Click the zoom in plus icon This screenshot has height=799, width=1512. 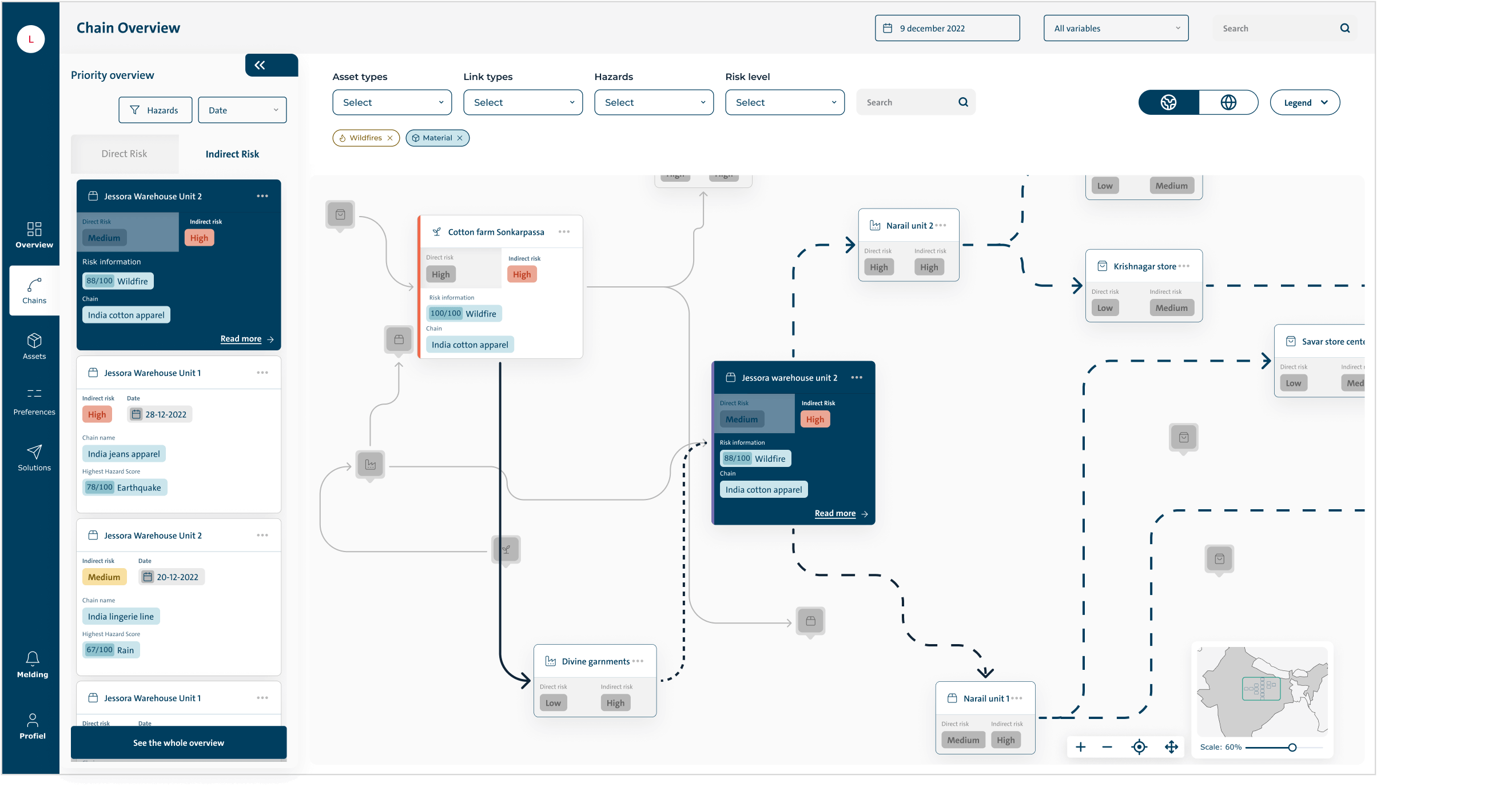click(1081, 747)
